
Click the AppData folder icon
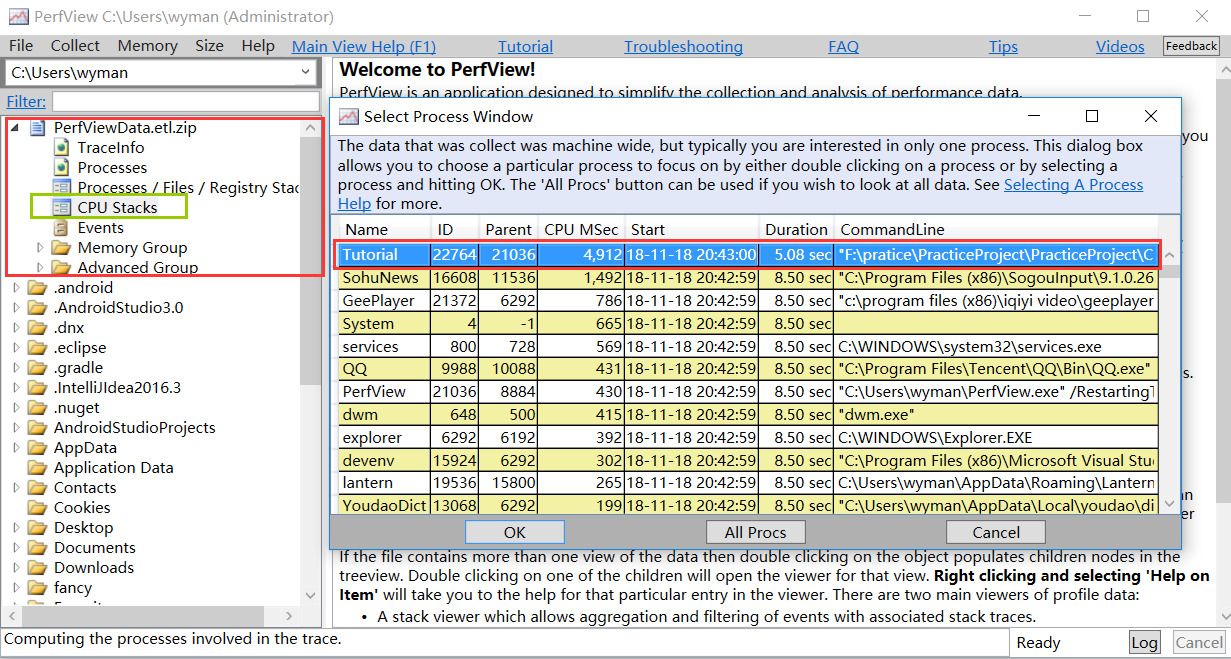click(x=38, y=448)
